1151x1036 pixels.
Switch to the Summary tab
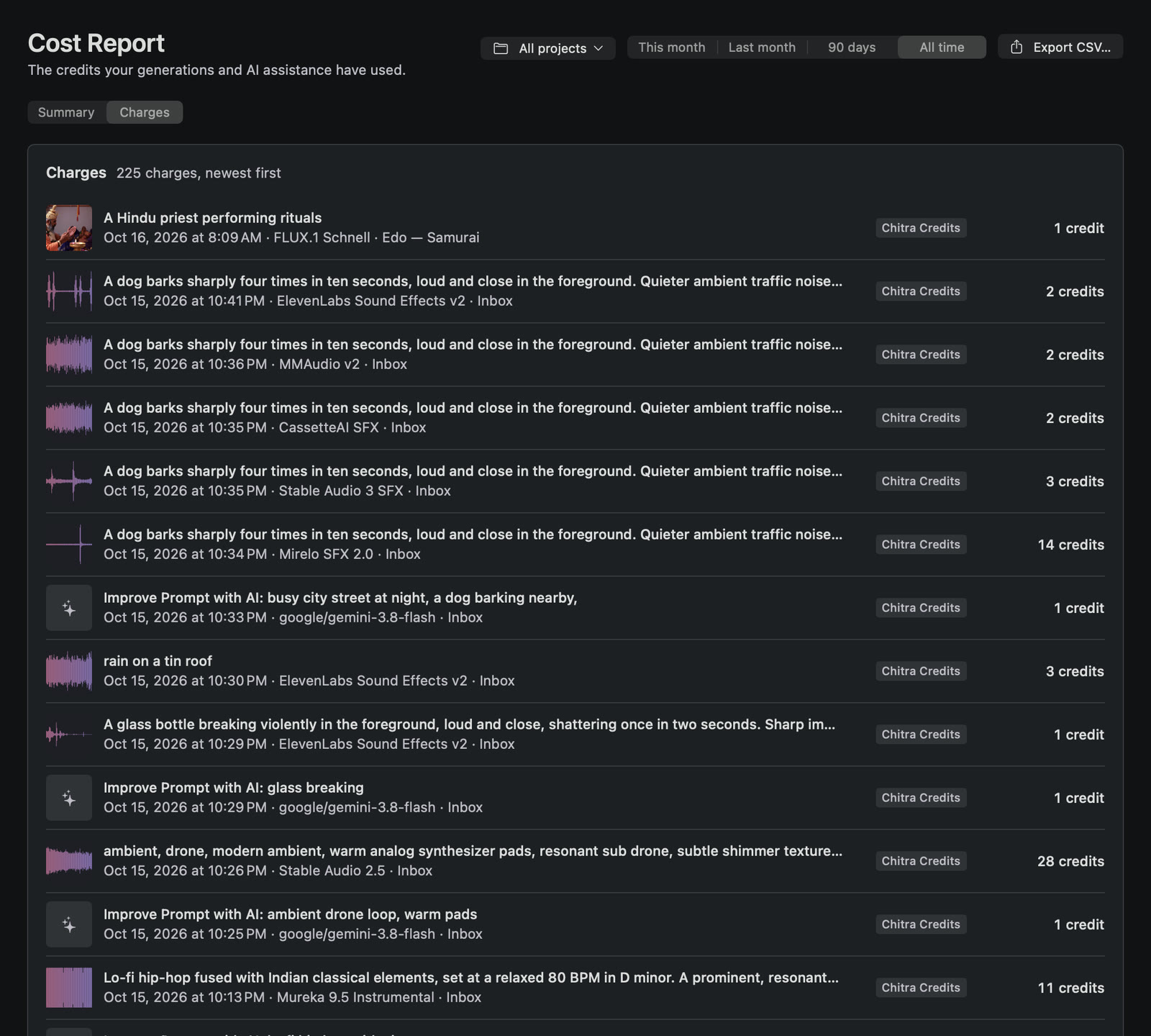pos(66,112)
